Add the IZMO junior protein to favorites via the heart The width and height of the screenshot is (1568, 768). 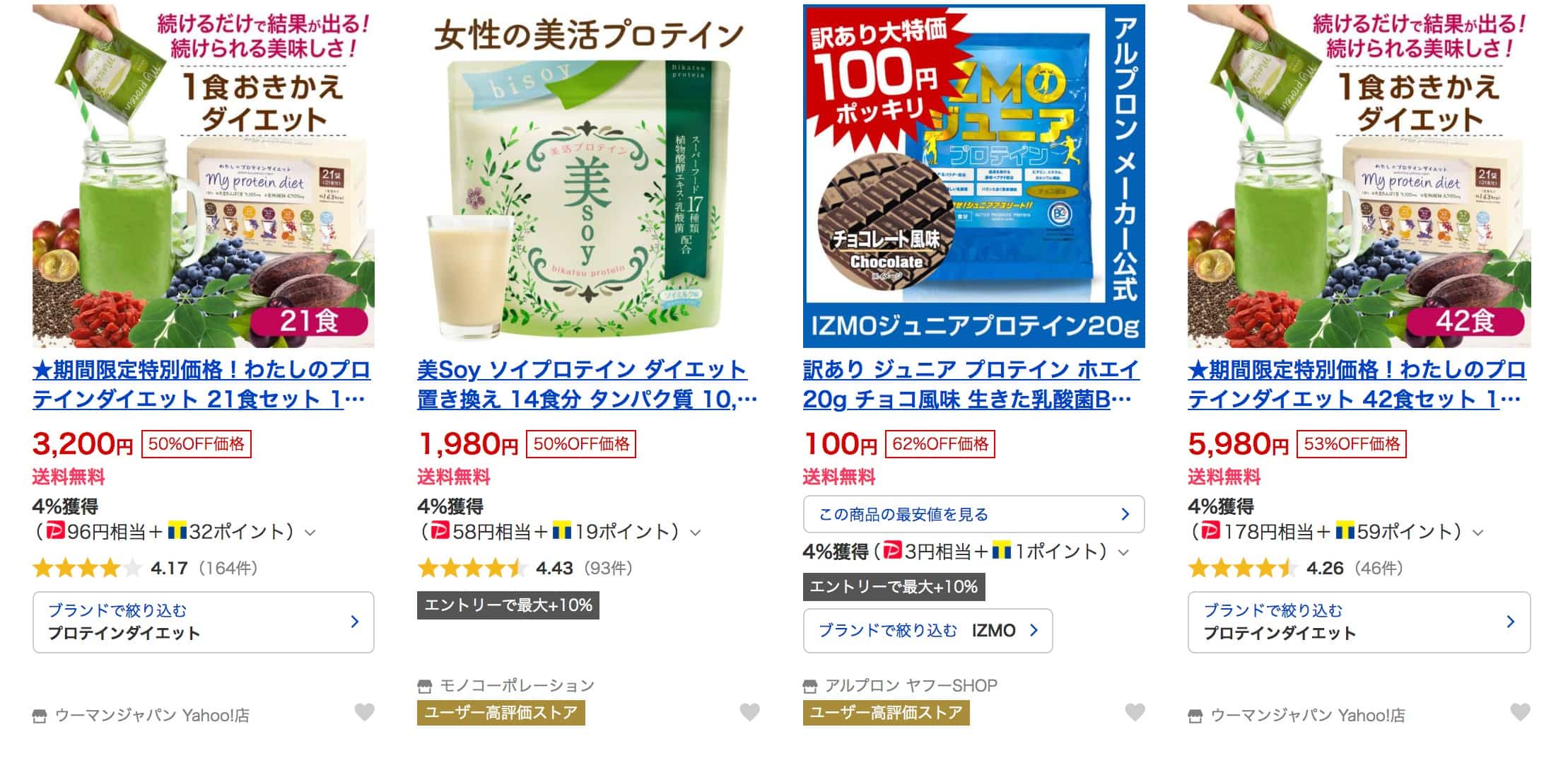(x=1135, y=712)
